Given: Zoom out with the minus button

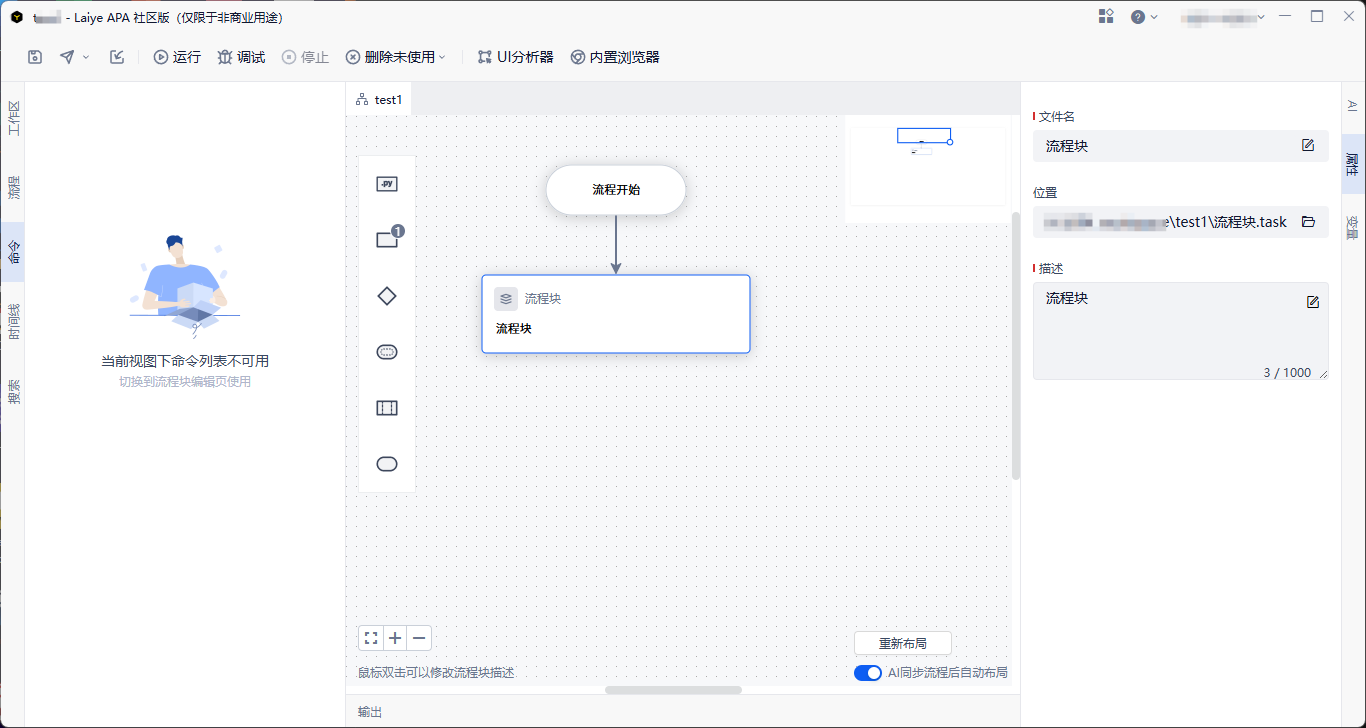Looking at the screenshot, I should (x=420, y=638).
